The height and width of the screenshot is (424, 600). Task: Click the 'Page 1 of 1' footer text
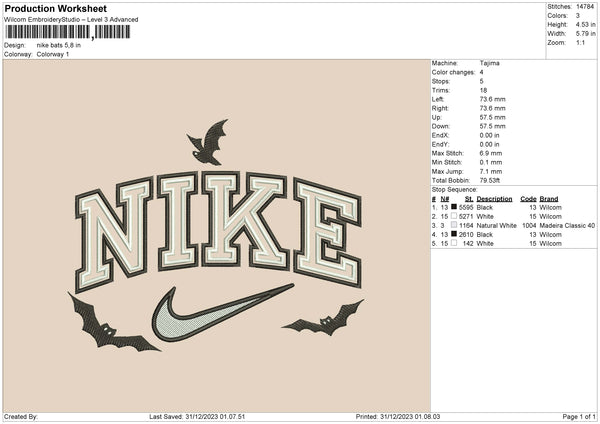579,417
